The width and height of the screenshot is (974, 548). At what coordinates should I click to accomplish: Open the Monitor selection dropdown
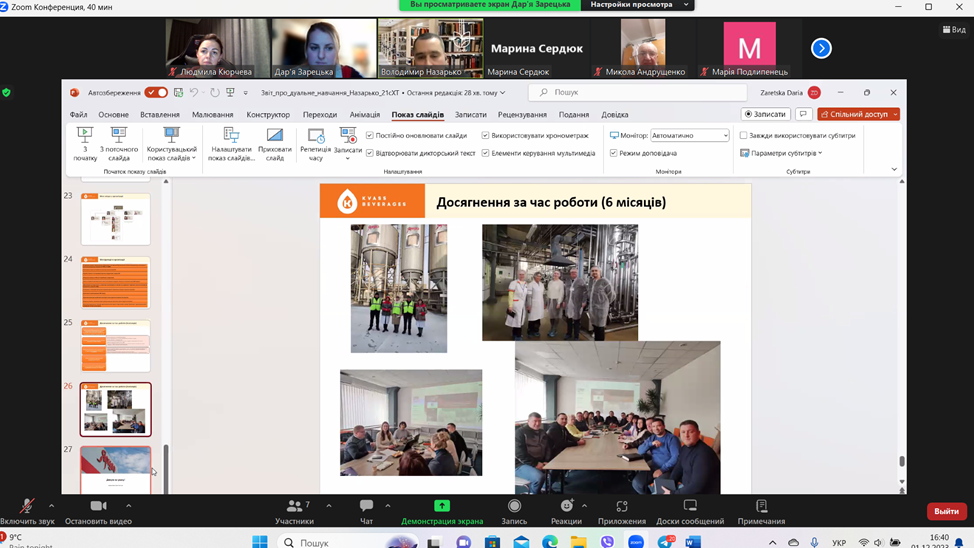click(x=690, y=136)
